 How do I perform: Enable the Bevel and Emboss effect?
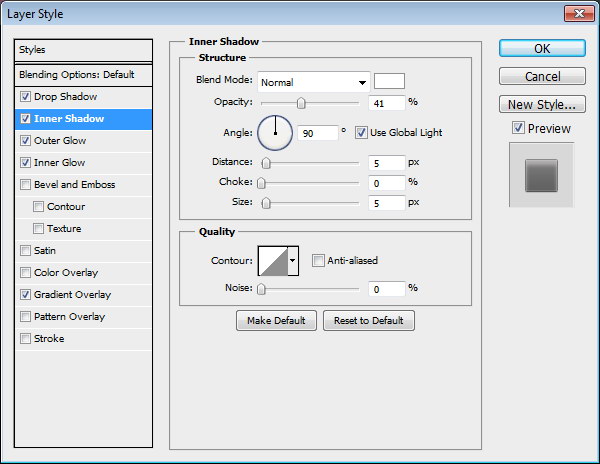pyautogui.click(x=25, y=185)
